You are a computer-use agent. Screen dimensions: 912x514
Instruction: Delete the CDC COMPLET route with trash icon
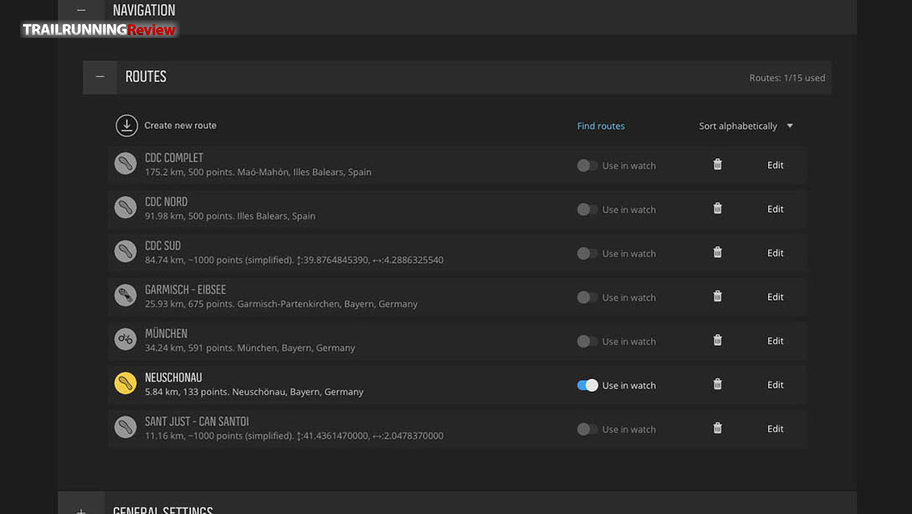pos(718,165)
